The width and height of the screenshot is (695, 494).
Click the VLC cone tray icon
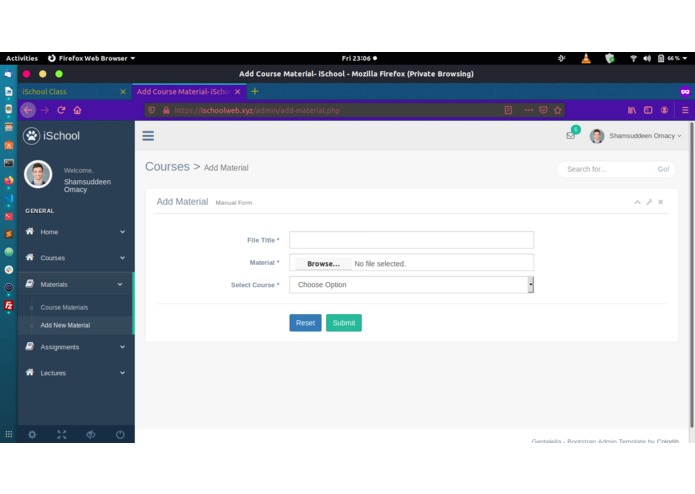click(586, 58)
